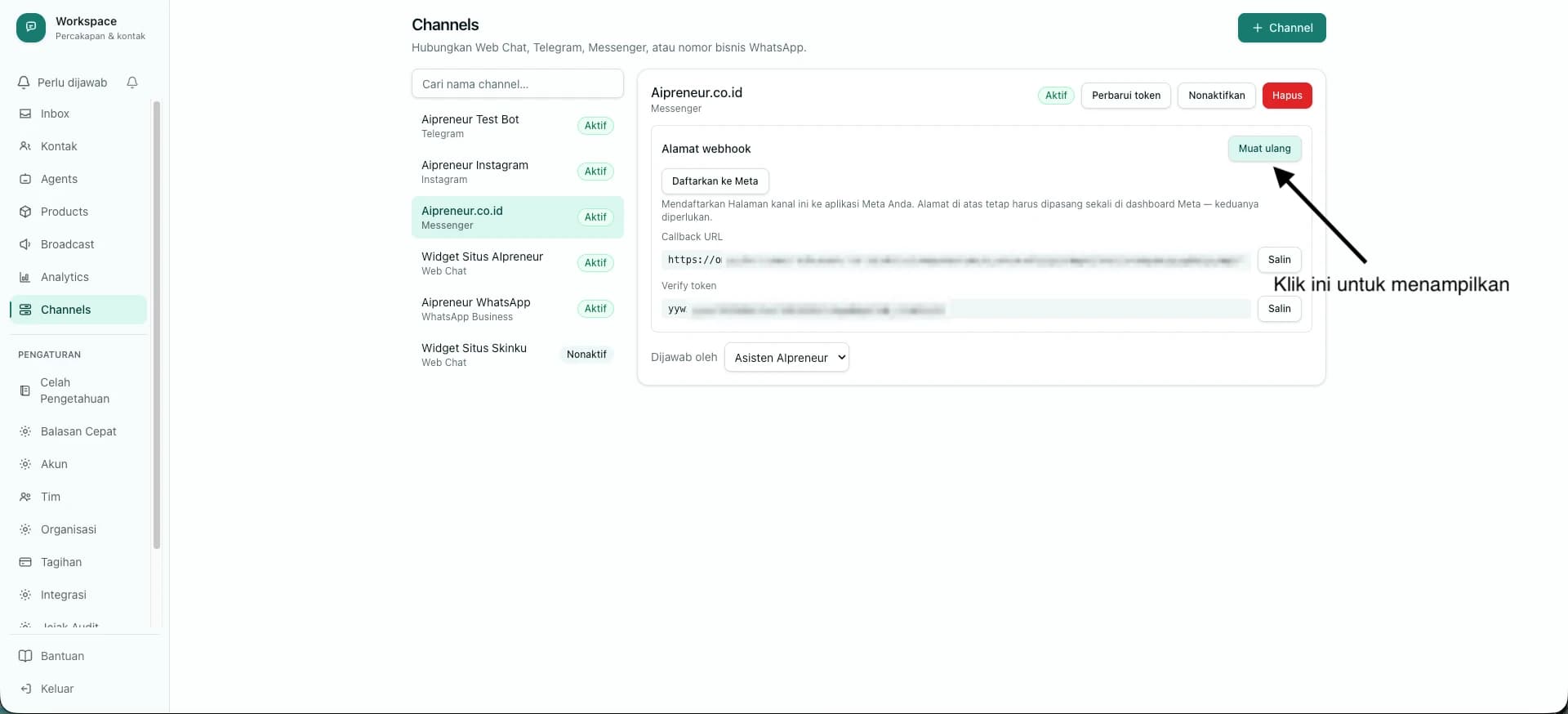Click the Callback URL text field

click(x=956, y=260)
